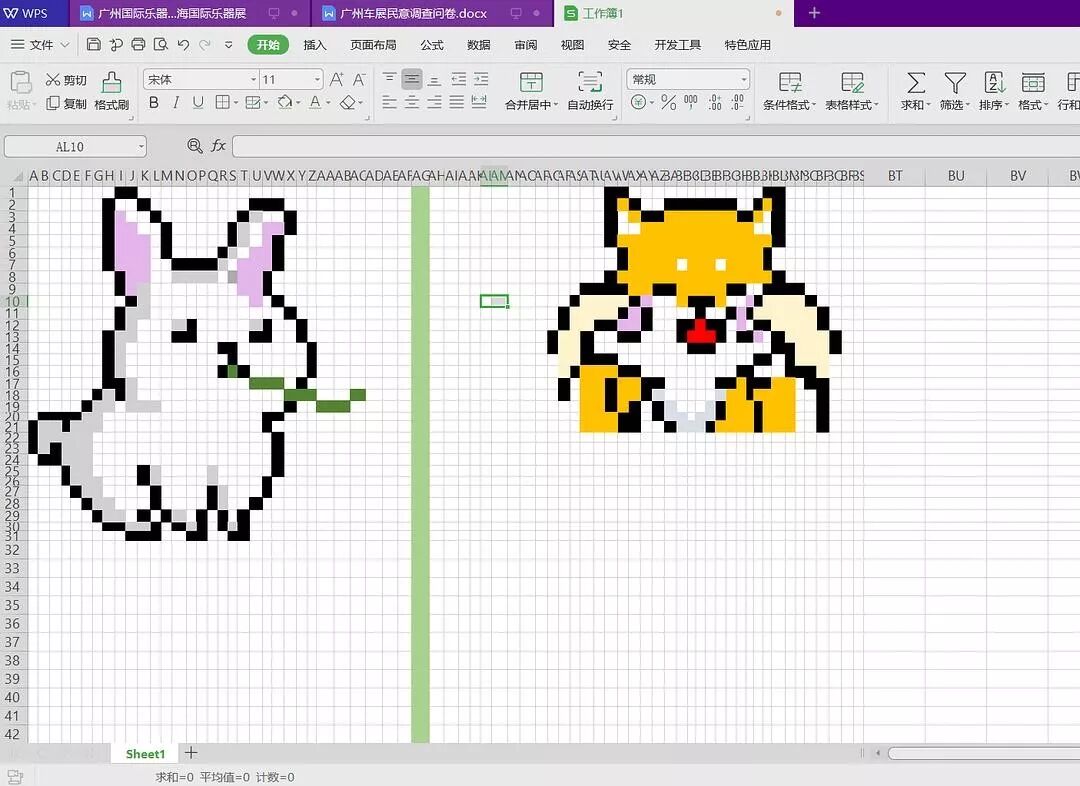Click the Sheet1 worksheet tab

[x=145, y=754]
